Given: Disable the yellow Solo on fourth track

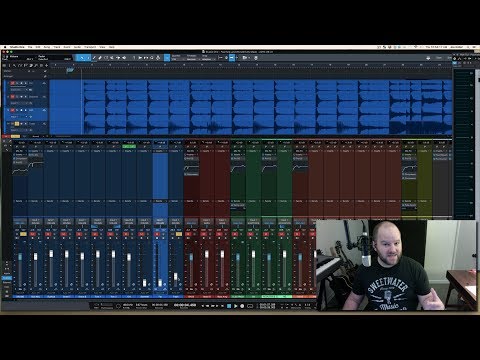Looking at the screenshot, I should point(17,124).
